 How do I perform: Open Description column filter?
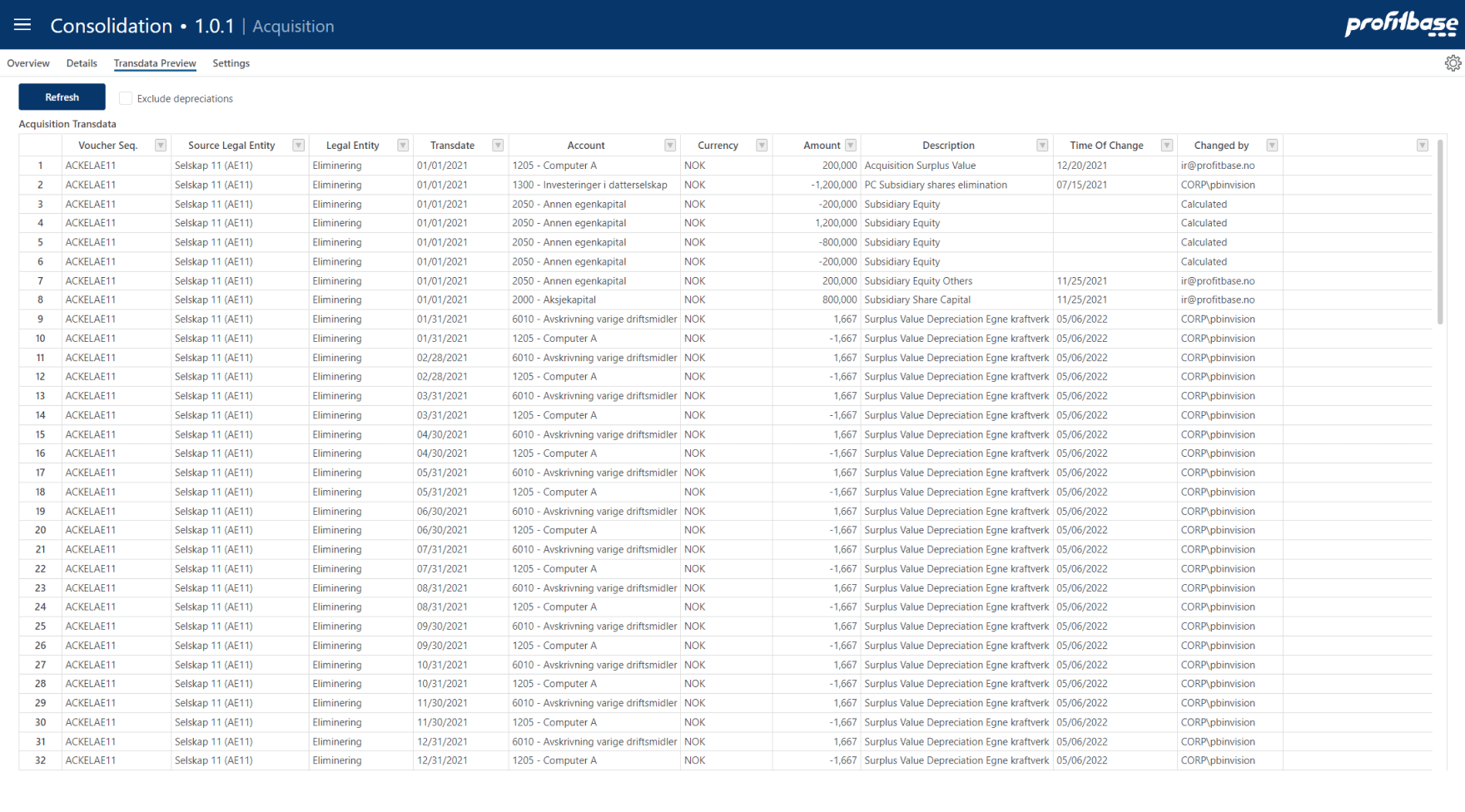pos(1042,146)
